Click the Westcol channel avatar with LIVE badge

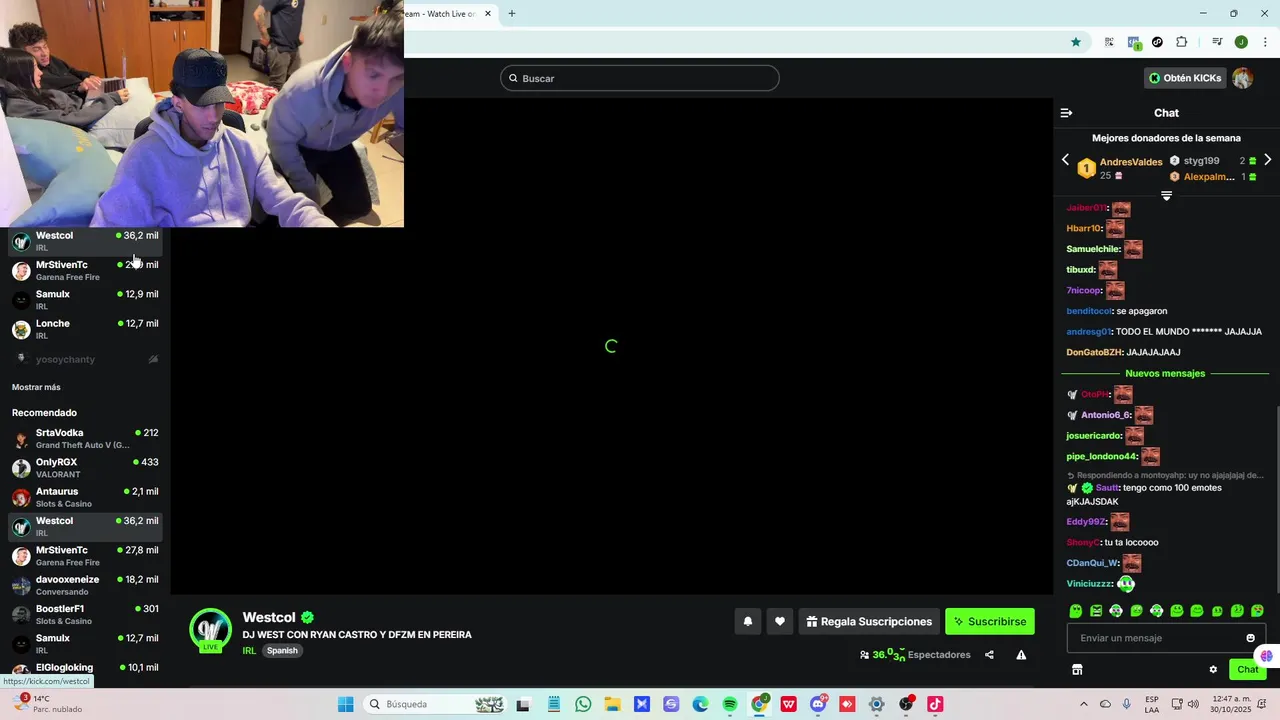(x=211, y=630)
